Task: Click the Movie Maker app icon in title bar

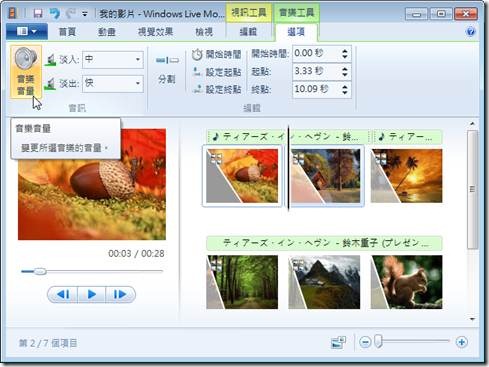Action: 13,14
